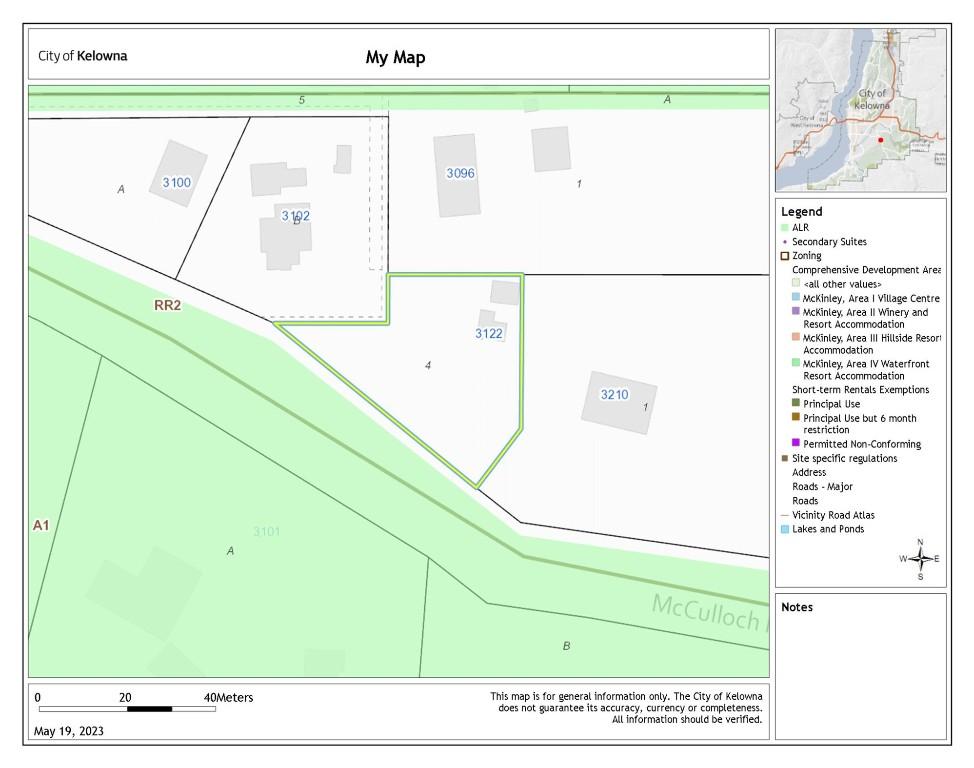The width and height of the screenshot is (974, 768).
Task: Click the address label 3122 on the map
Action: 489,334
